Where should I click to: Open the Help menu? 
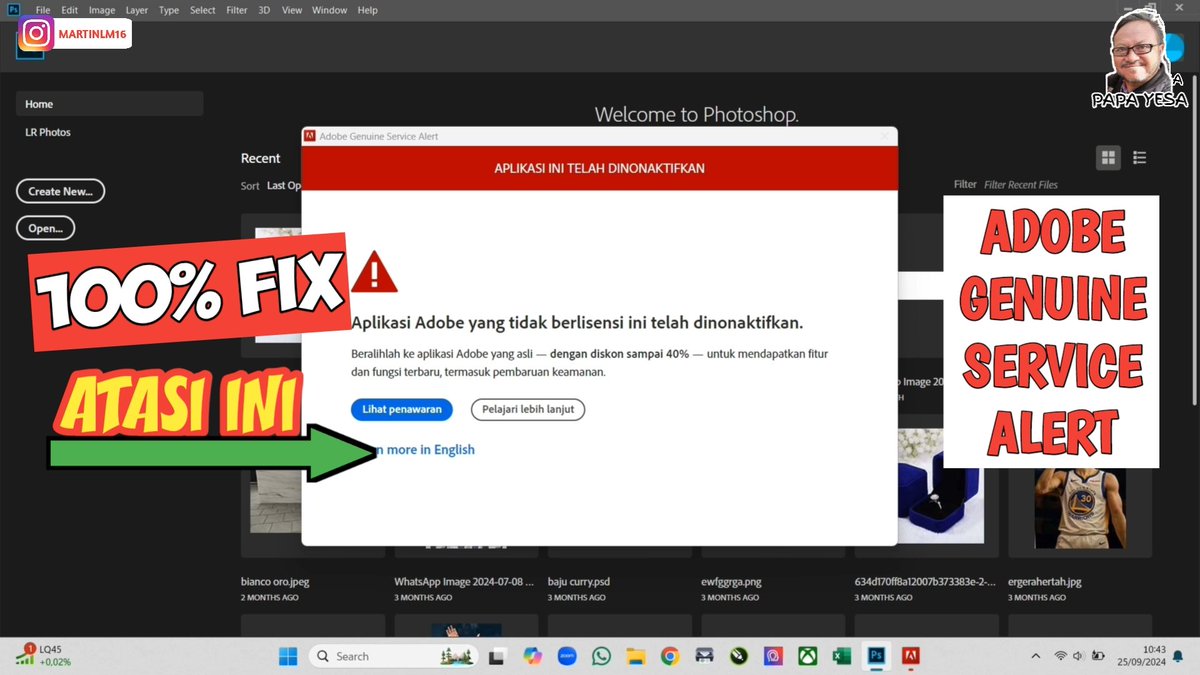tap(368, 10)
